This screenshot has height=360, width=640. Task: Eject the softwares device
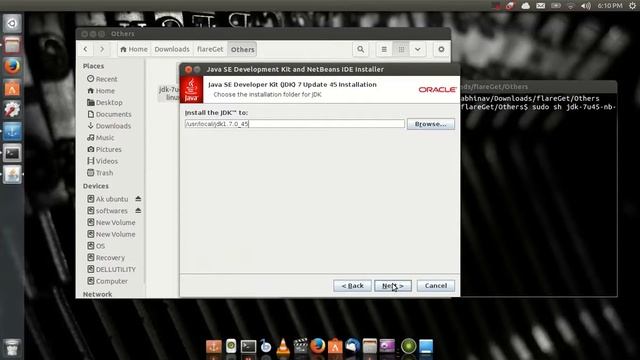[x=138, y=211]
